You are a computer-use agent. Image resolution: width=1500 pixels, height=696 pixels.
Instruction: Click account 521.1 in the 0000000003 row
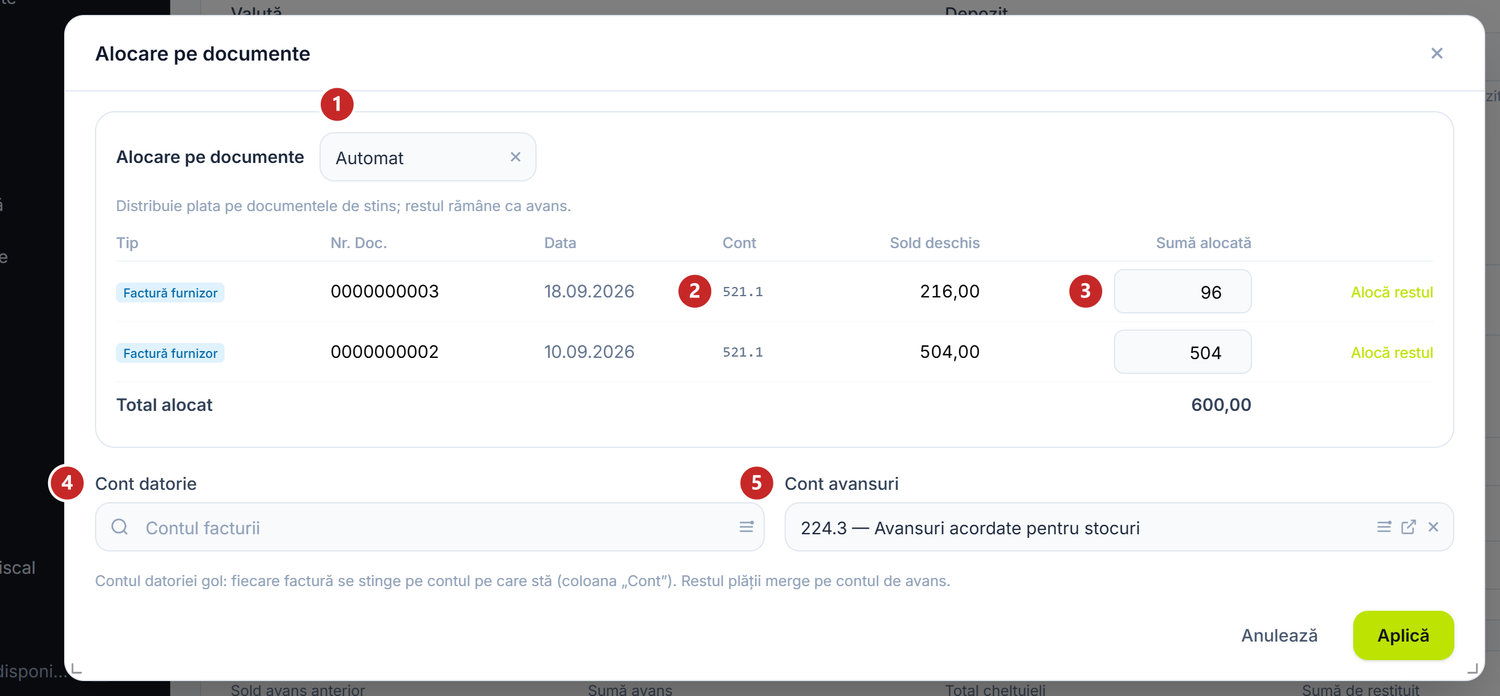(x=743, y=292)
